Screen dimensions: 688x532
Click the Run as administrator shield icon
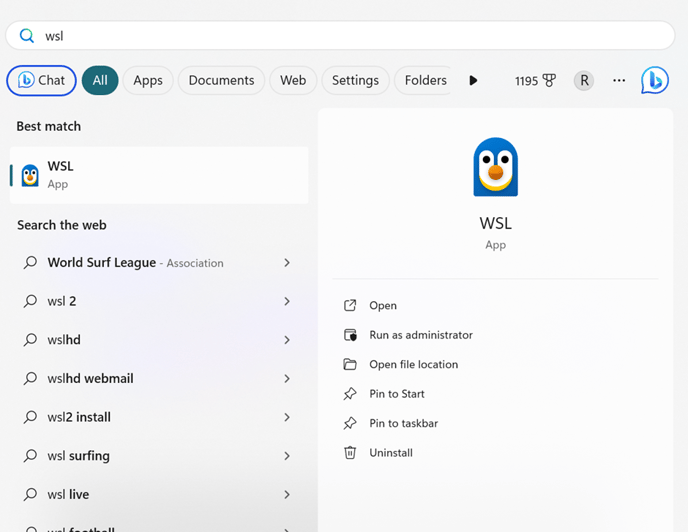click(x=350, y=335)
